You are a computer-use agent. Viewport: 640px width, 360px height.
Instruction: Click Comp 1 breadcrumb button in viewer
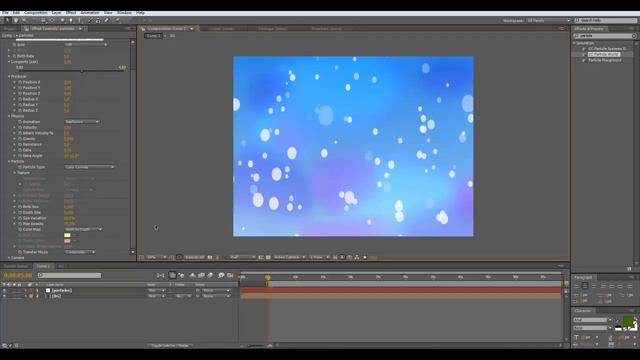pyautogui.click(x=153, y=36)
